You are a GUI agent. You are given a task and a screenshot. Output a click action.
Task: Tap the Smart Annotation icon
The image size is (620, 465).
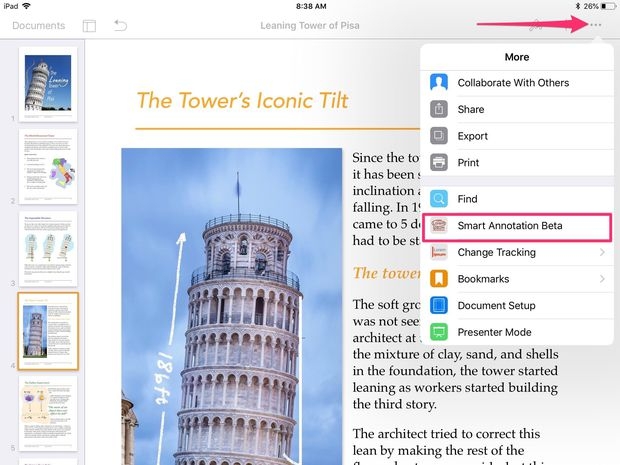439,226
